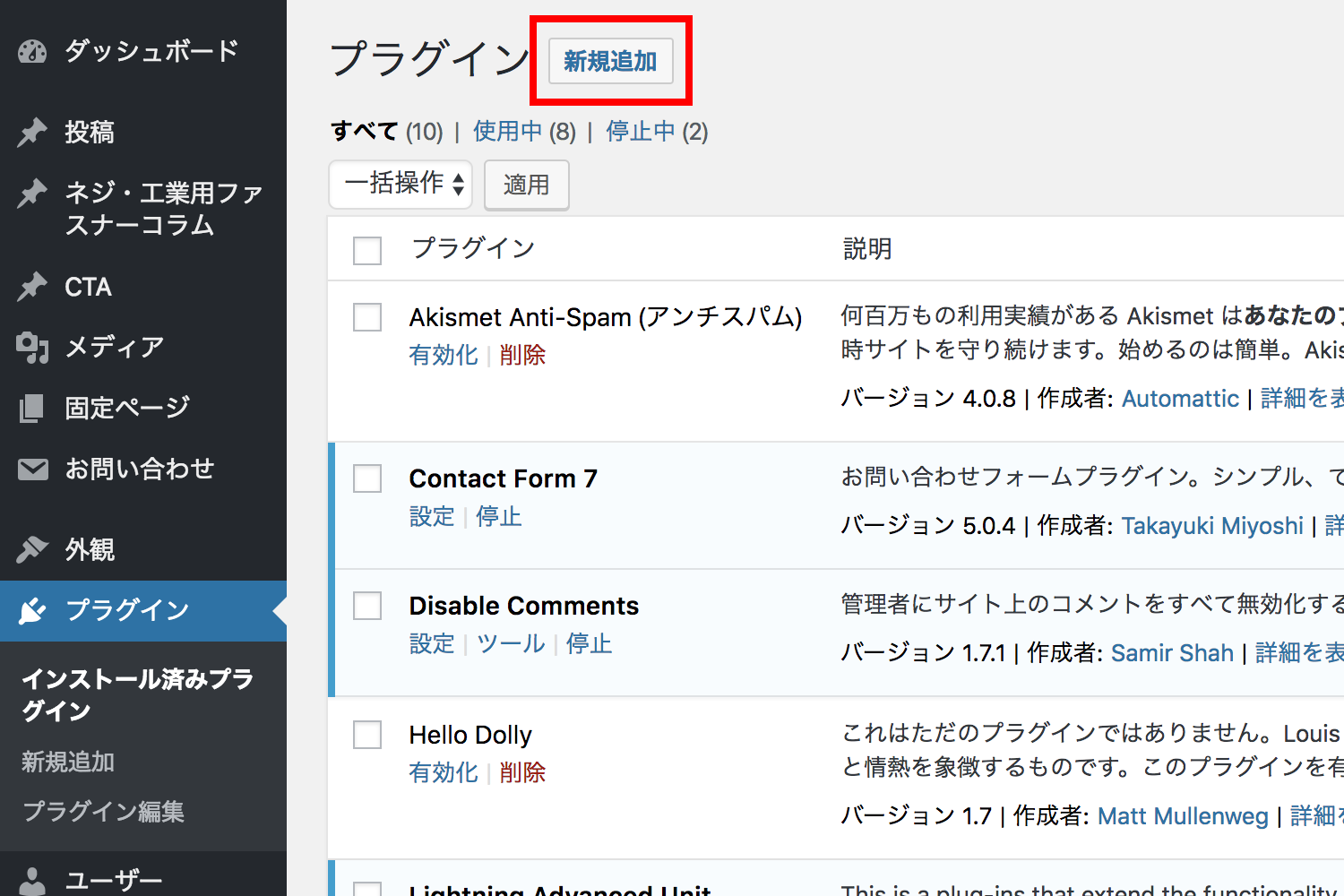Open Samir Shah author link
1344x896 pixels.
pos(1172,653)
